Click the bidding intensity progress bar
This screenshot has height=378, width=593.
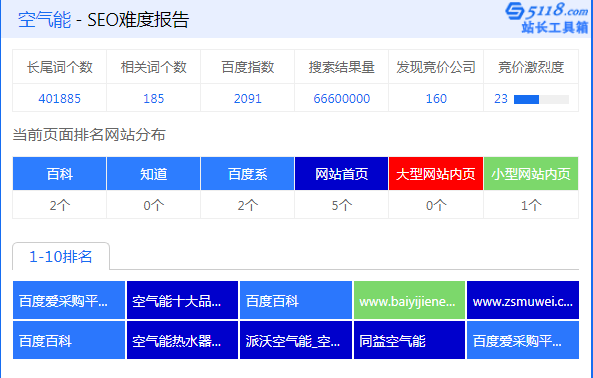(x=541, y=99)
